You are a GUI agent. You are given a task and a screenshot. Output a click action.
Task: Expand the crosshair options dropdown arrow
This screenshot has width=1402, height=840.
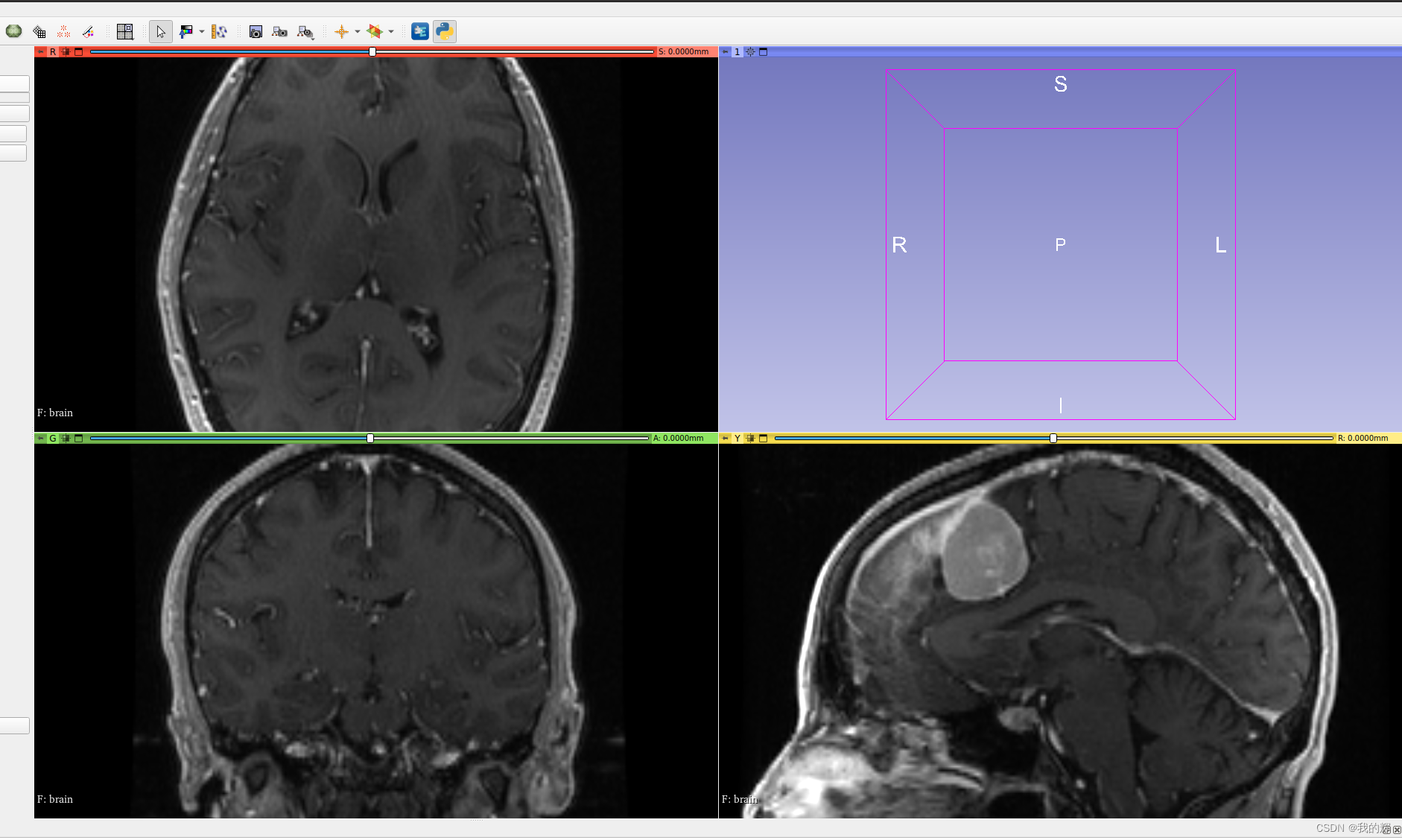pyautogui.click(x=358, y=31)
